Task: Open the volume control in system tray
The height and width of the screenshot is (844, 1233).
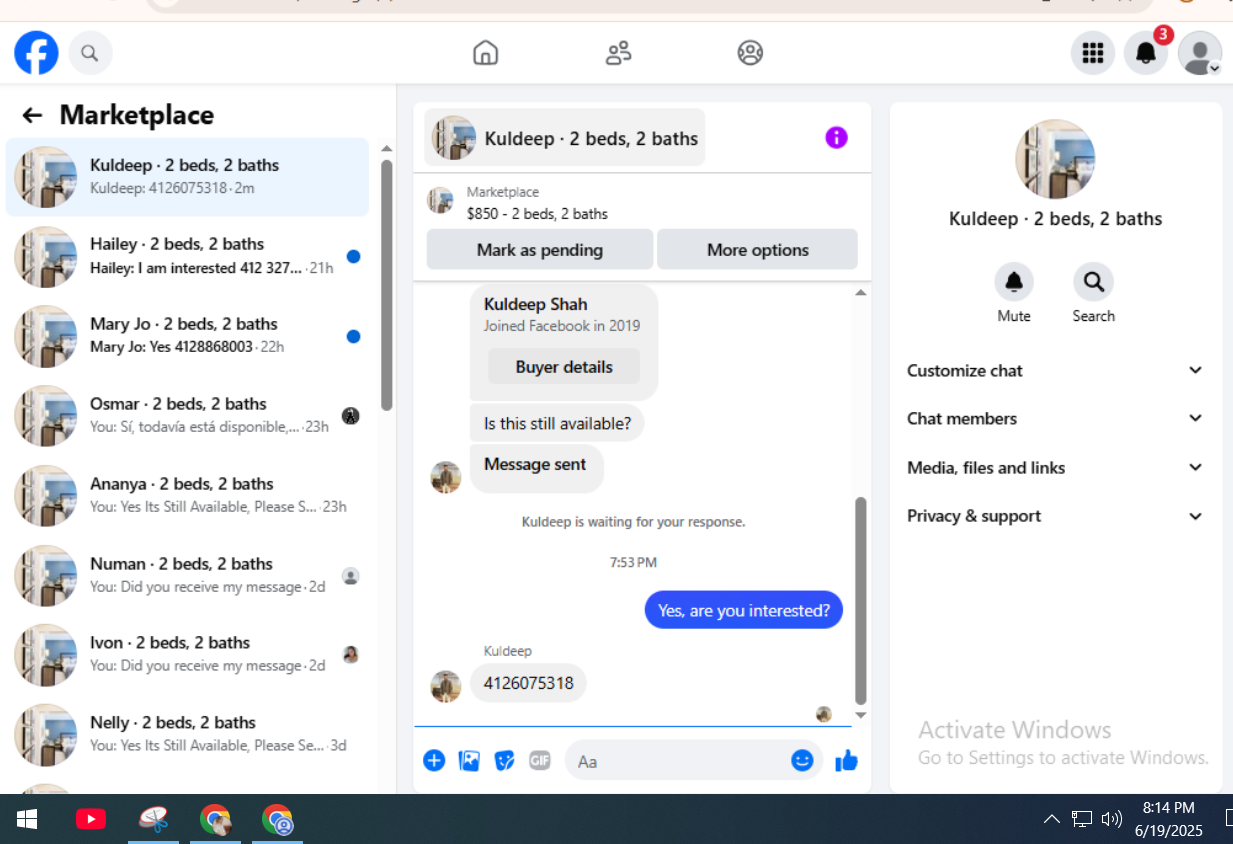Action: coord(1111,819)
